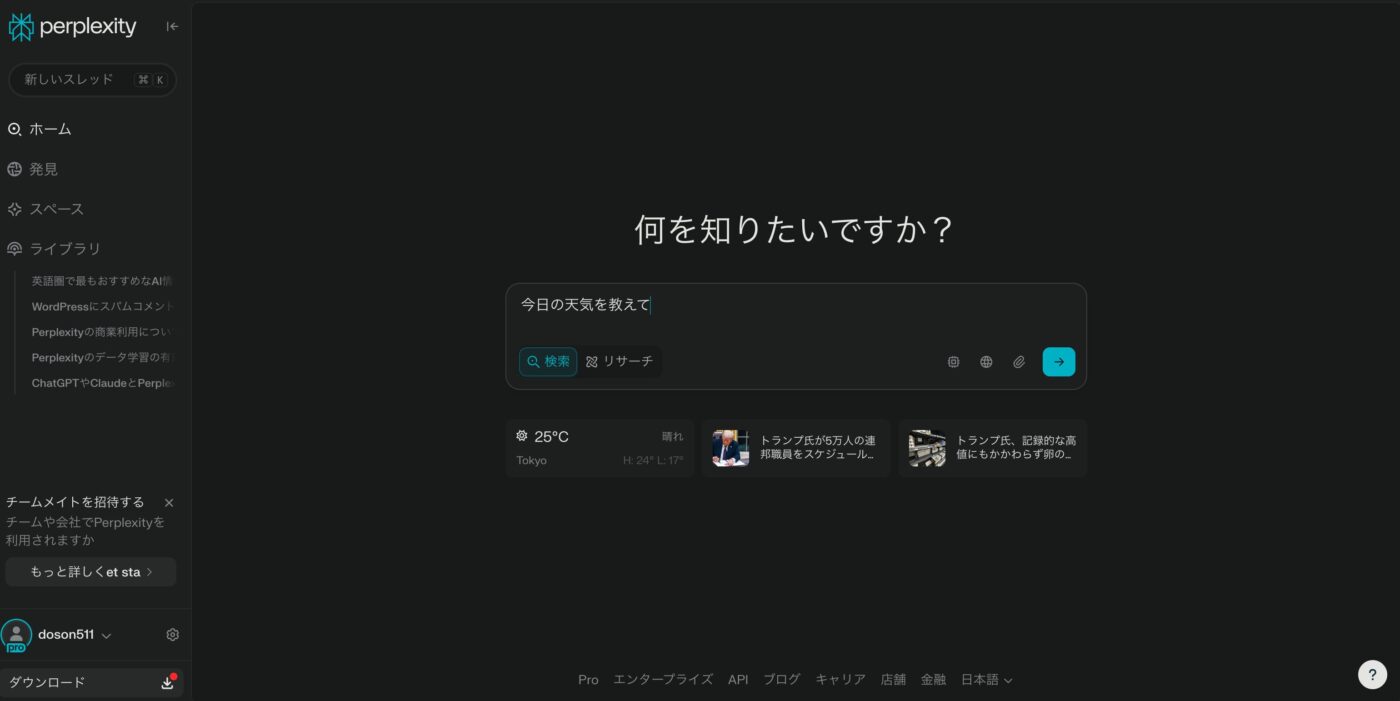The width and height of the screenshot is (1400, 701).
Task: Open the エンタープライズ footer link
Action: click(x=662, y=680)
